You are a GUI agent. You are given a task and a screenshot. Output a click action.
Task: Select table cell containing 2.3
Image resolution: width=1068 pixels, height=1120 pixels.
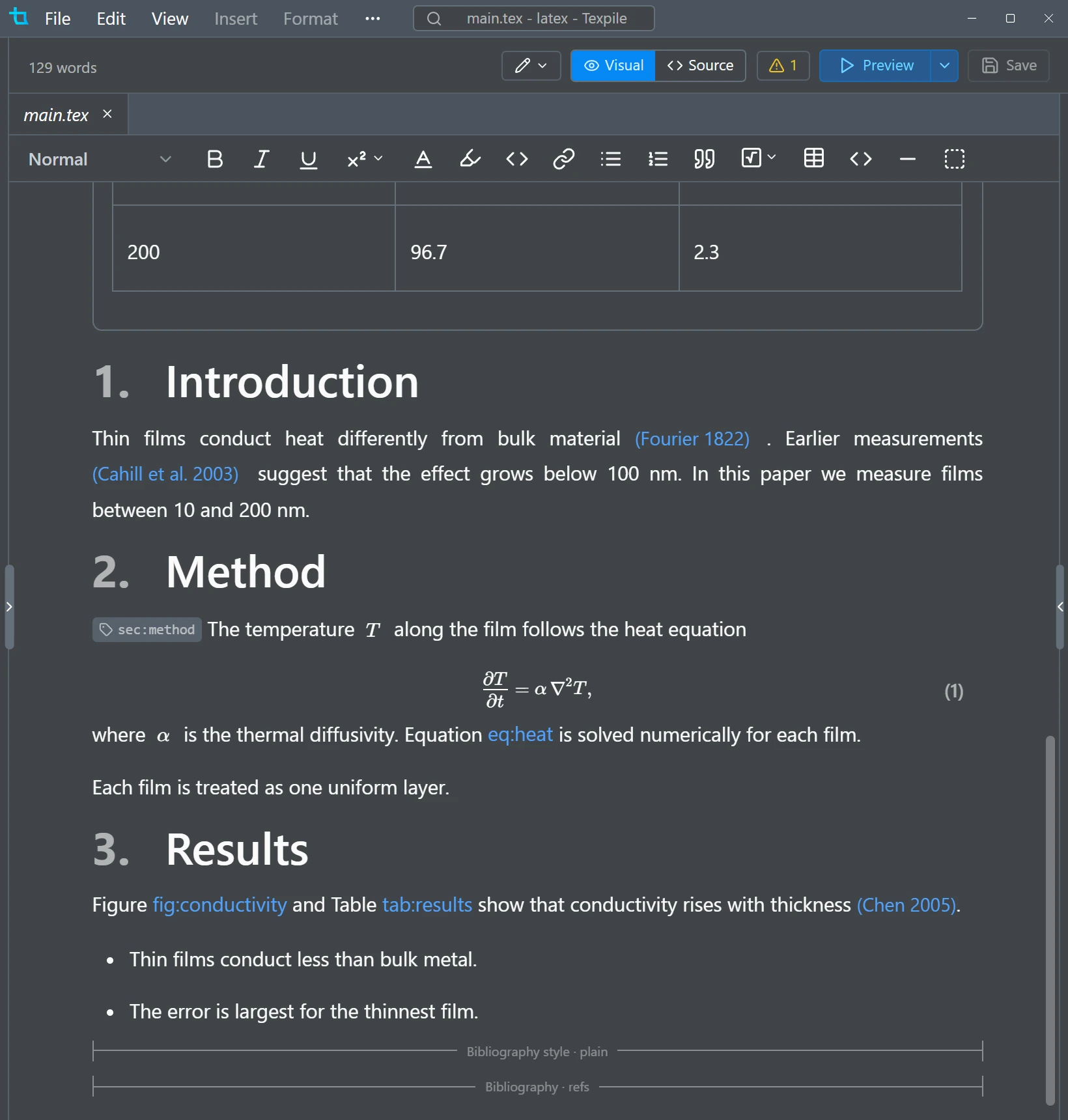[x=821, y=248]
